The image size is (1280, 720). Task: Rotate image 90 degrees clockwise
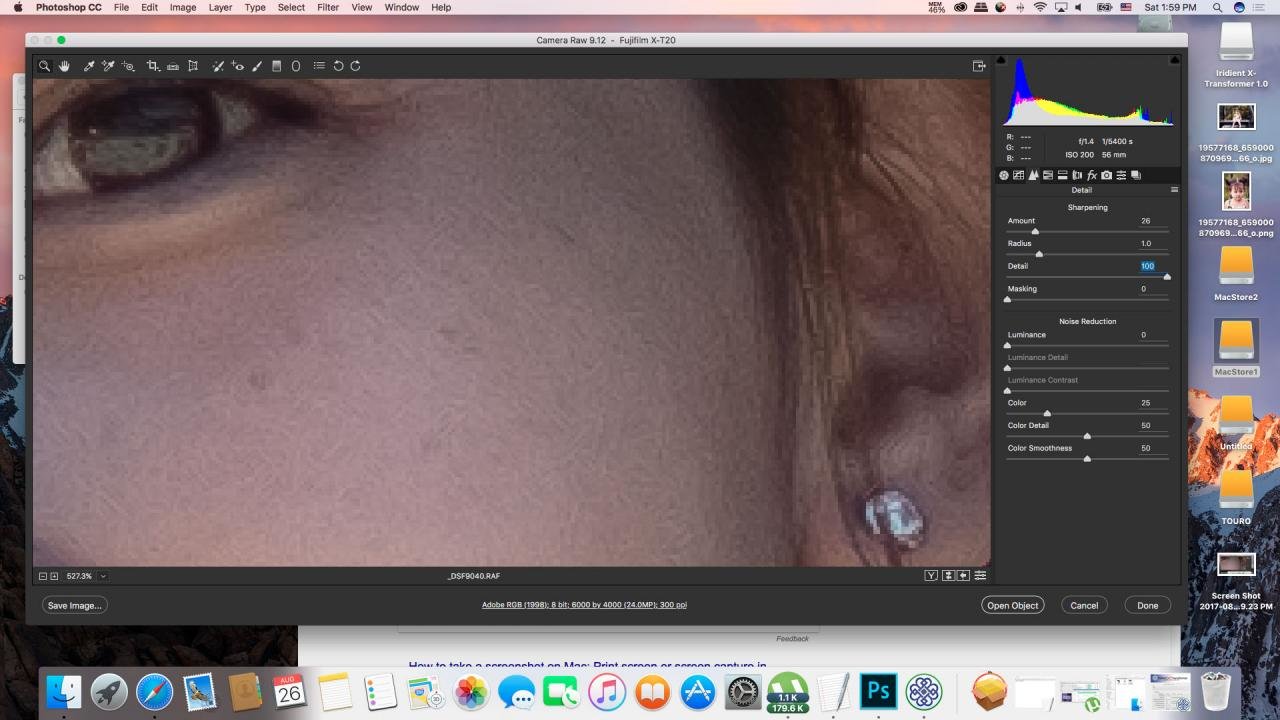pos(355,66)
